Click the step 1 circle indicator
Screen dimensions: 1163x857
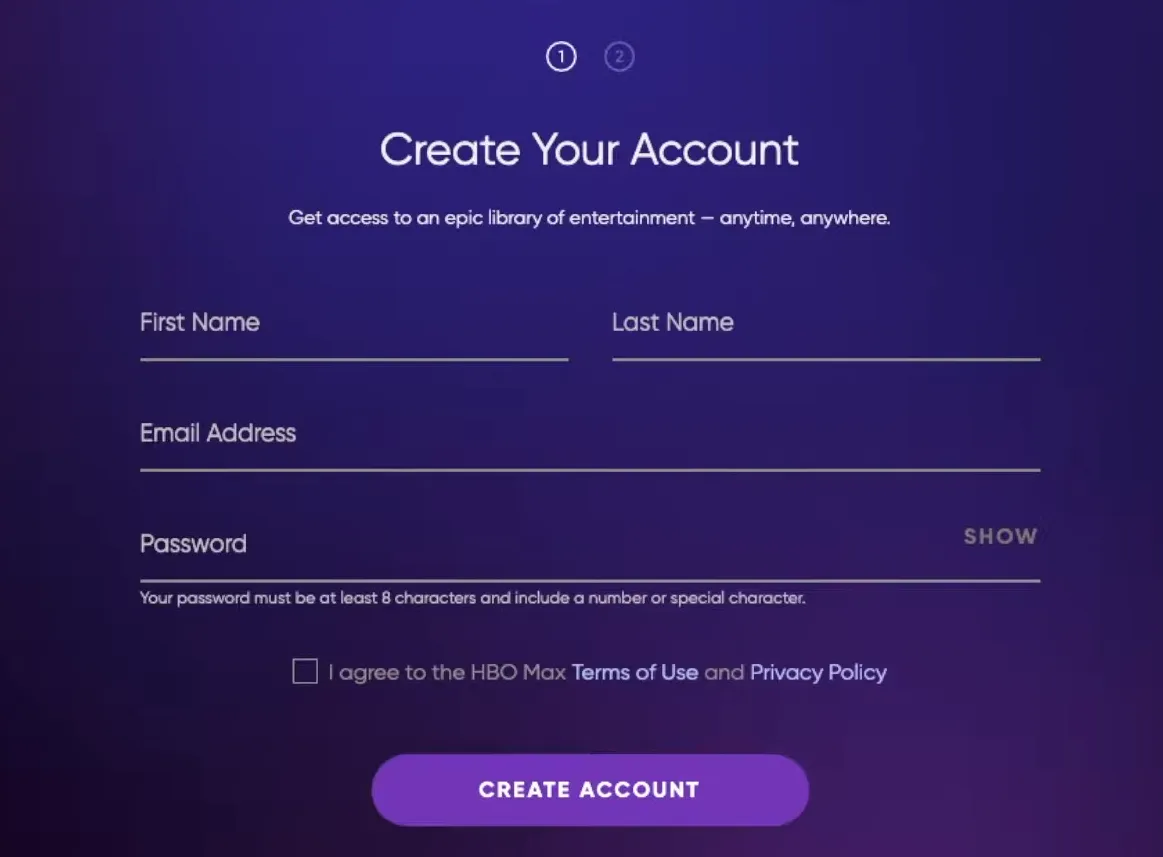(x=561, y=57)
